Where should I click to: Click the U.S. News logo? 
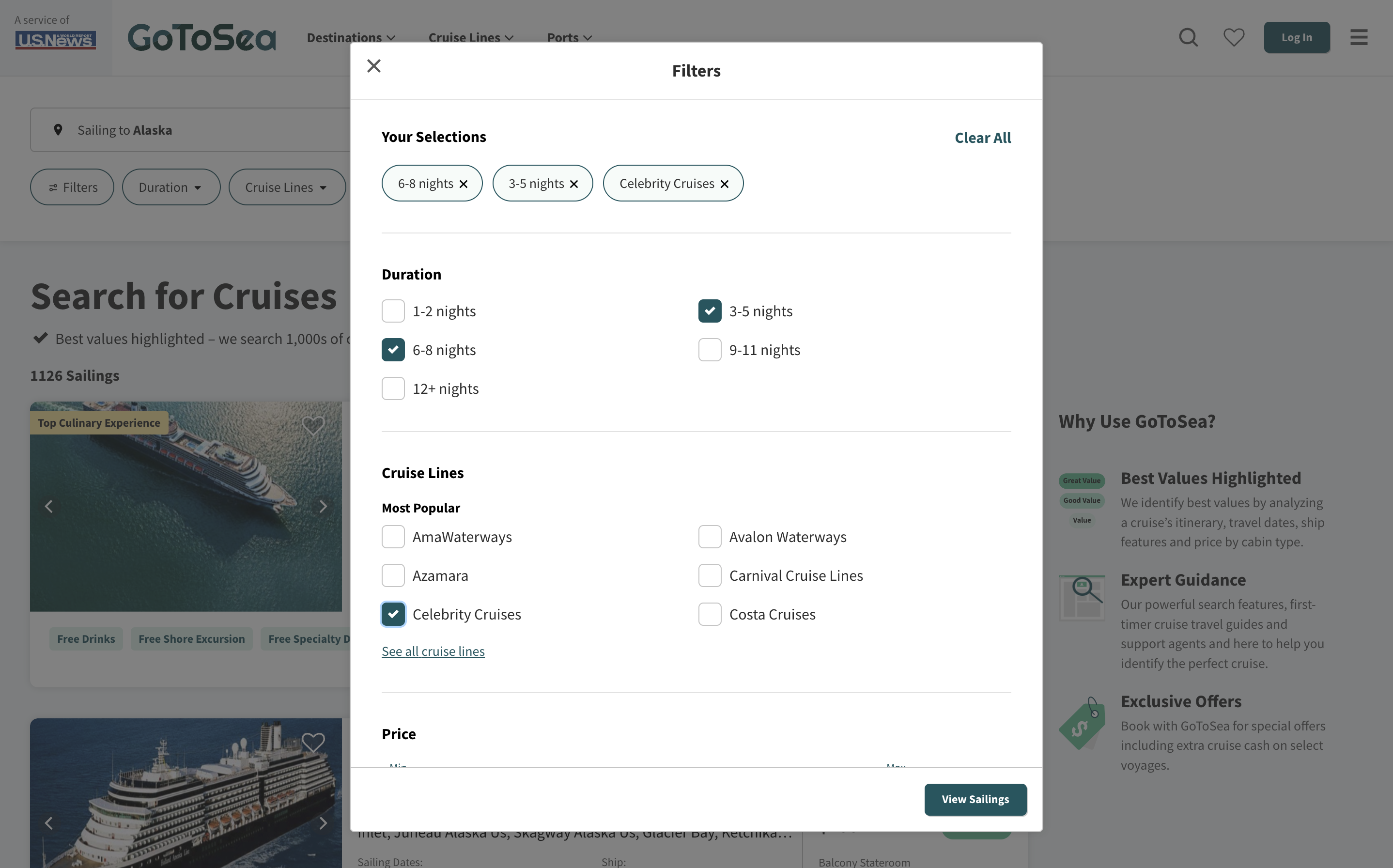pyautogui.click(x=55, y=40)
